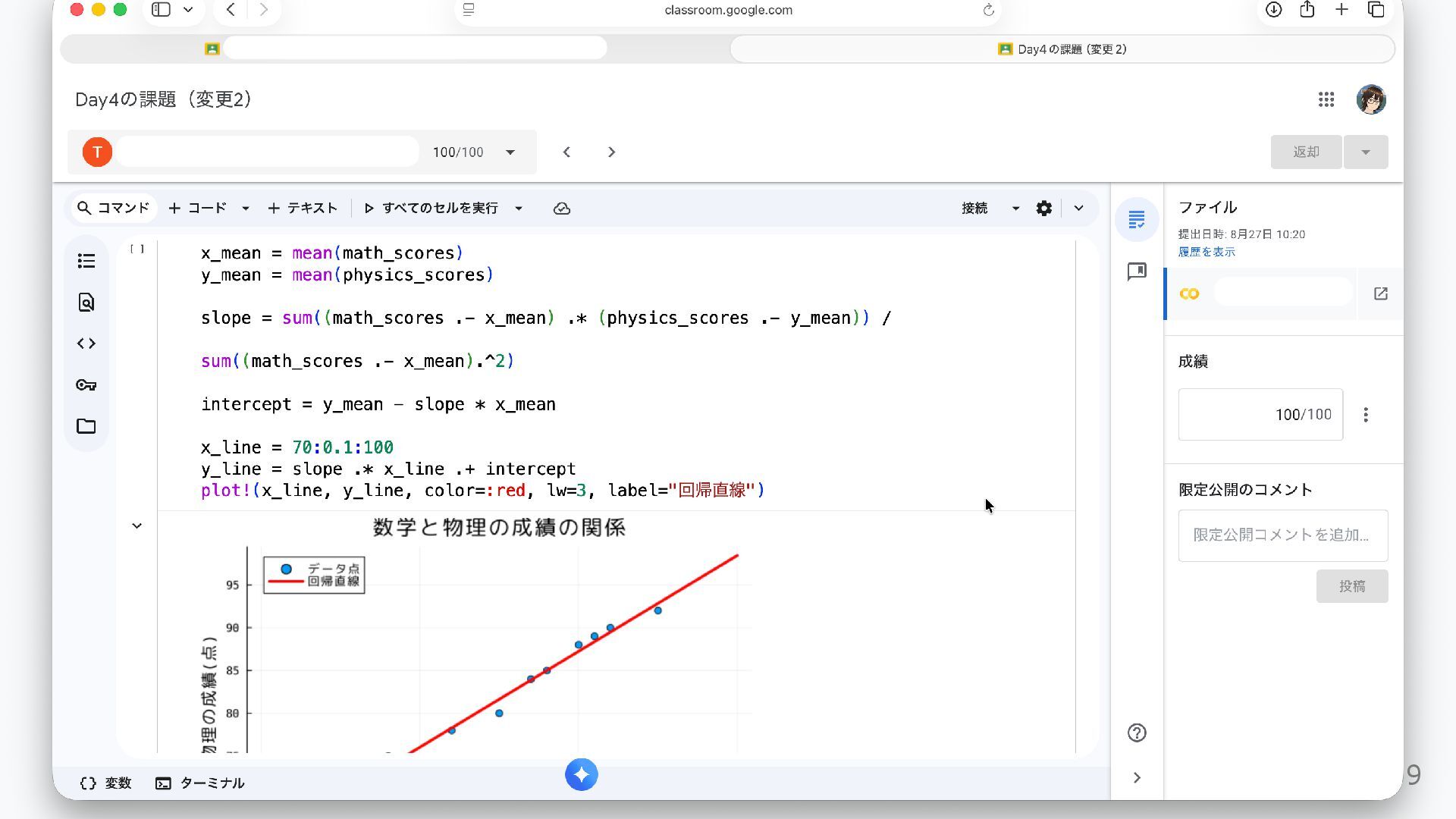Open the comment bank icon
The height and width of the screenshot is (819, 1456).
coord(1136,271)
